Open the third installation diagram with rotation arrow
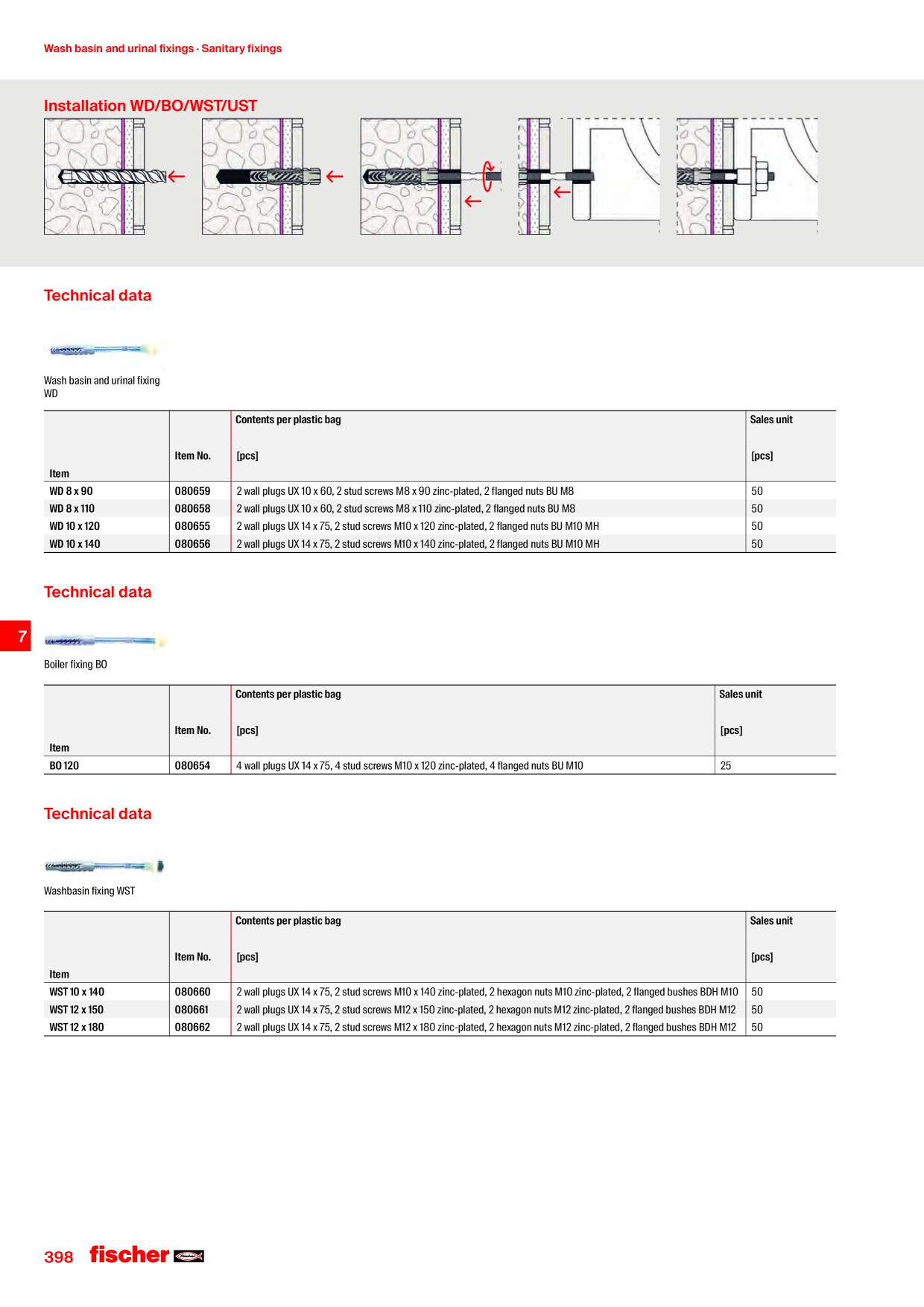Screen dimensions: 924x1307 point(431,177)
